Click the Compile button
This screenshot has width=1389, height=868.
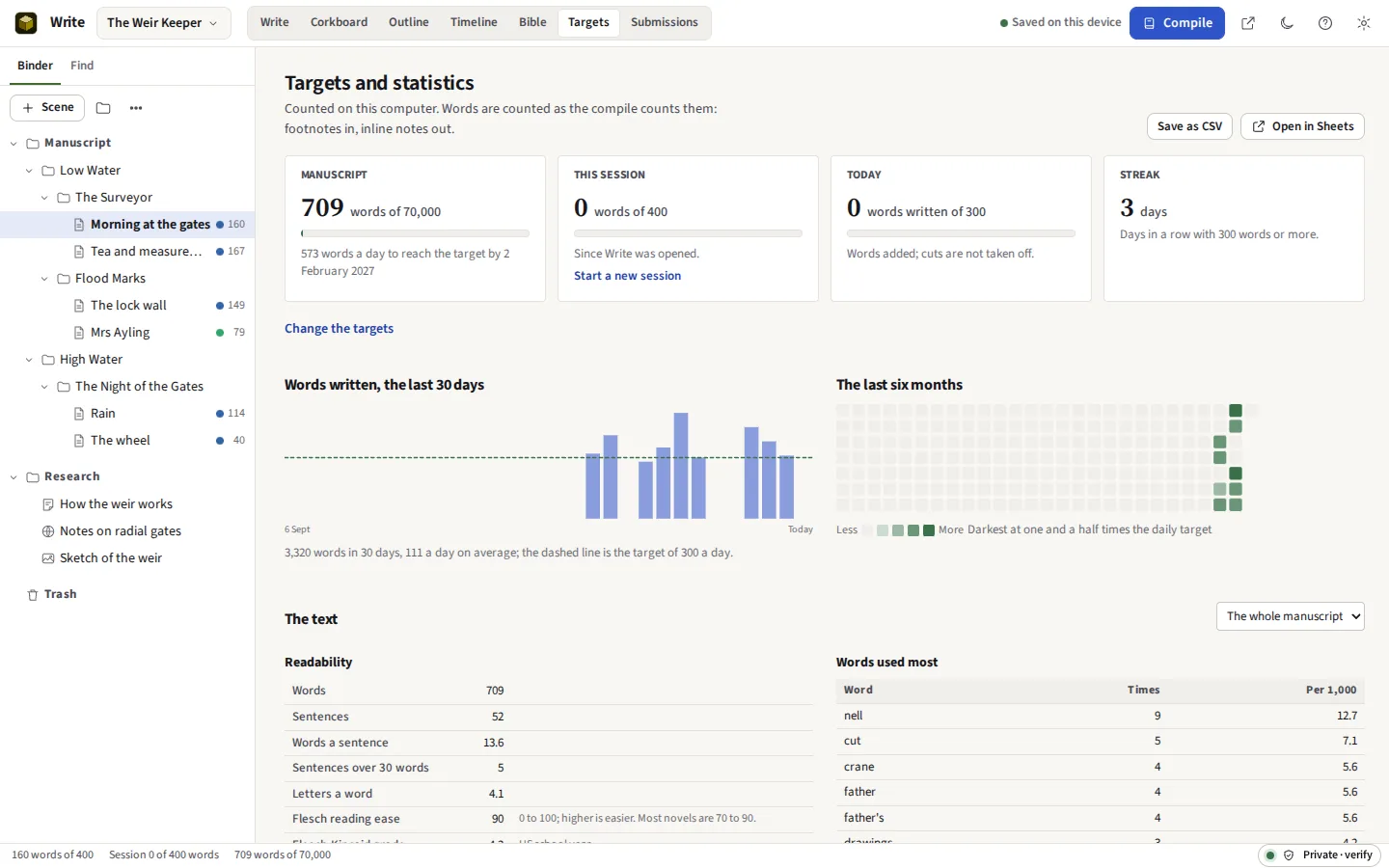coord(1177,23)
